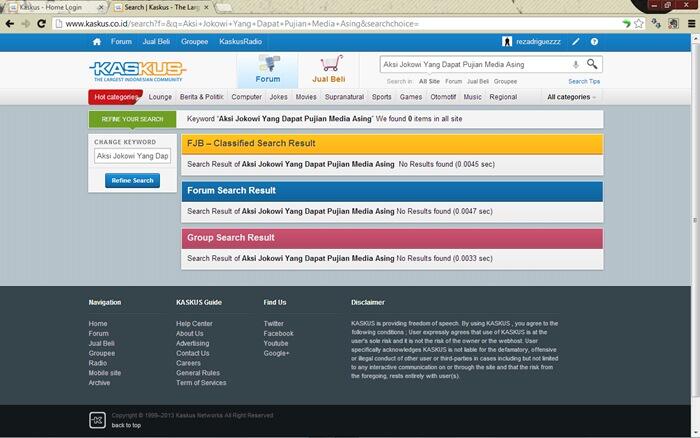Screen dimensions: 700x438
Task: Choose Forum search scope option
Action: point(453,81)
